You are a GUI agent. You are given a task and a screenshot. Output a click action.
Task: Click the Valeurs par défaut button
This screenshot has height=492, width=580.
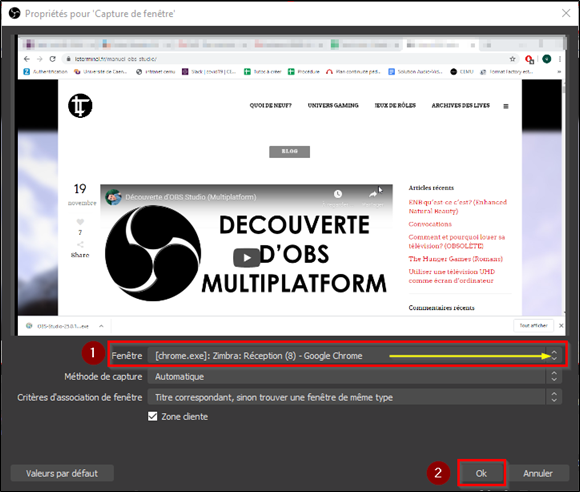(62, 473)
